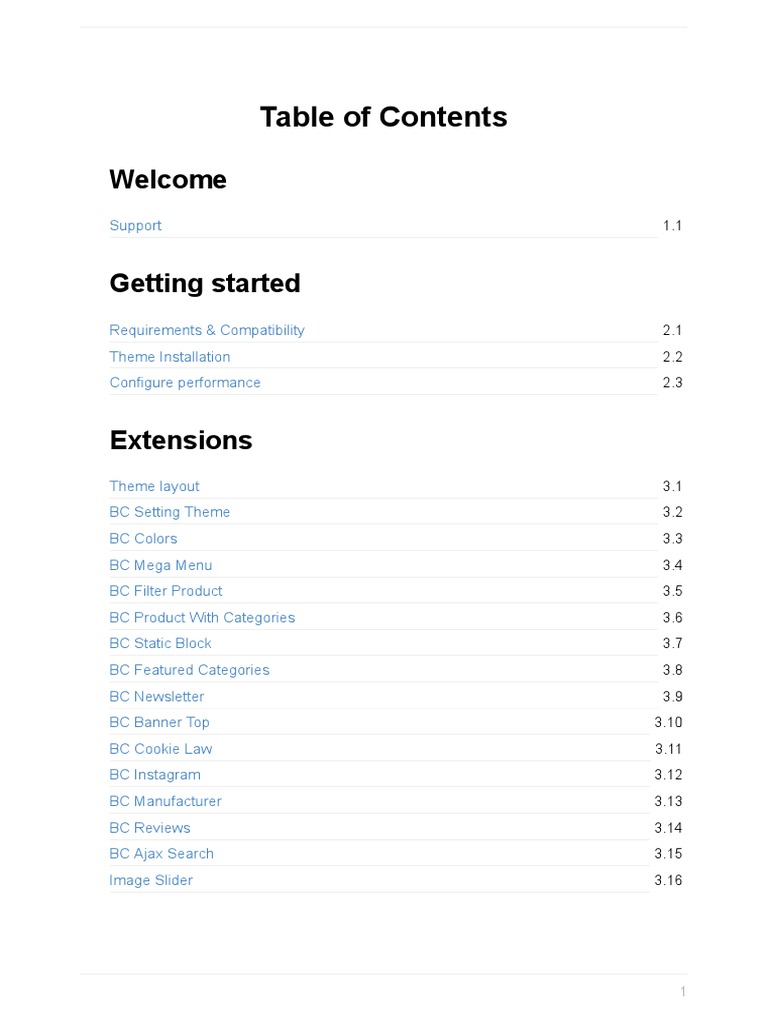Screen dimensions: 768x1024
Task: Open BC Mega Menu link
Action: click(x=161, y=565)
